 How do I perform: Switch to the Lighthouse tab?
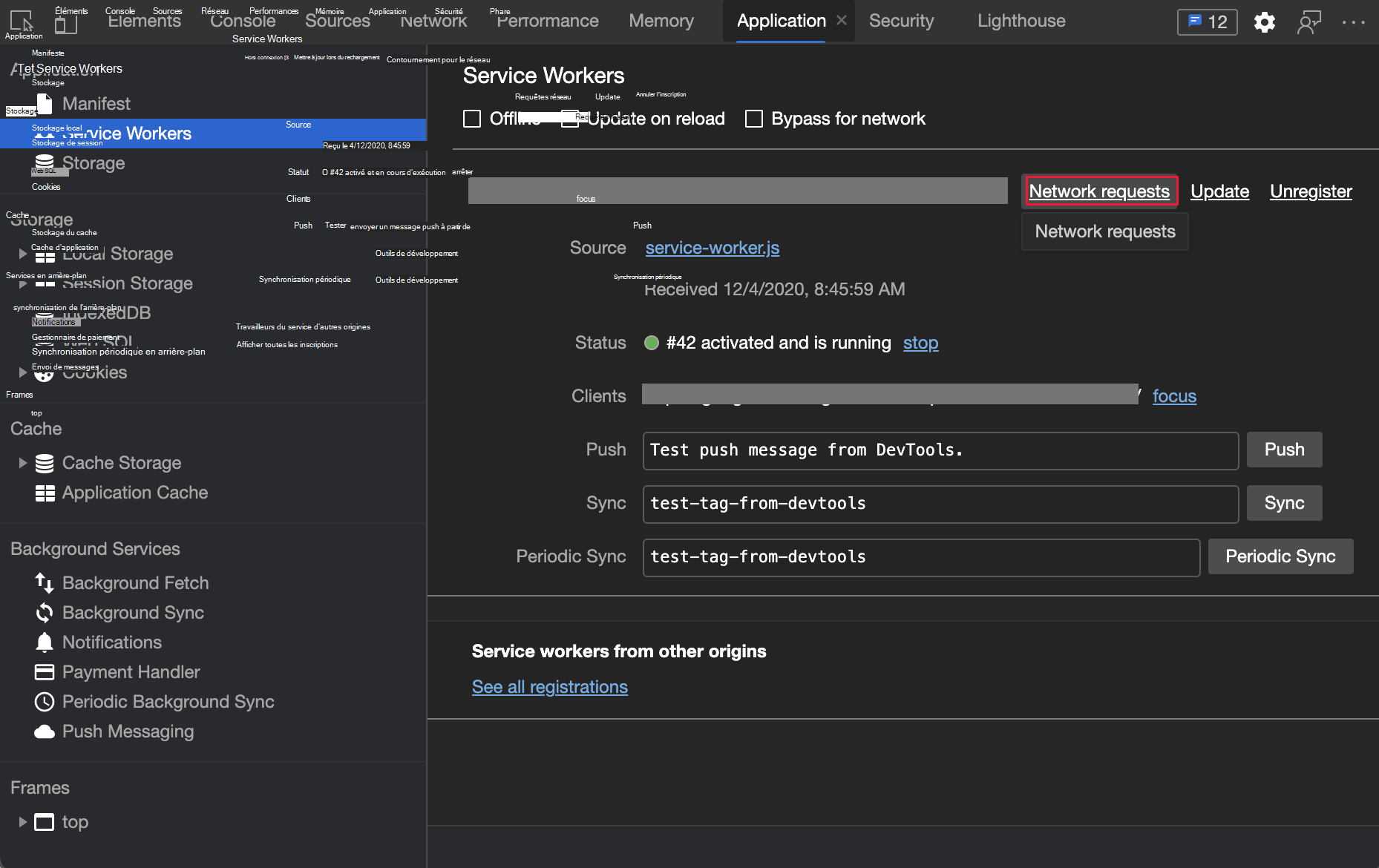point(1021,21)
